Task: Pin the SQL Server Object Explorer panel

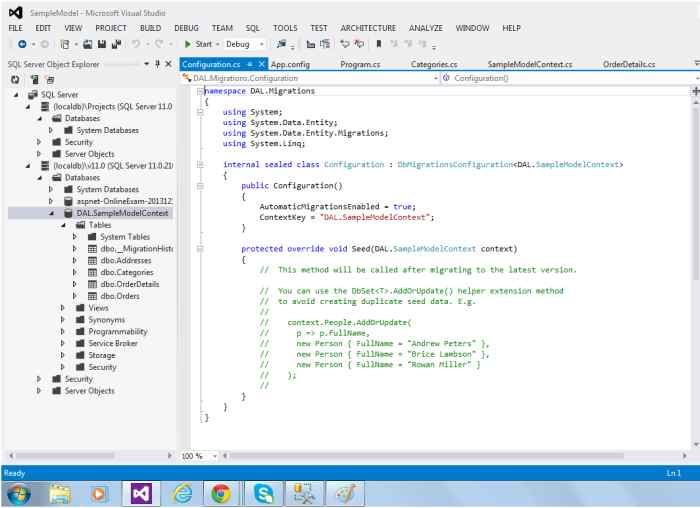Action: pos(157,64)
